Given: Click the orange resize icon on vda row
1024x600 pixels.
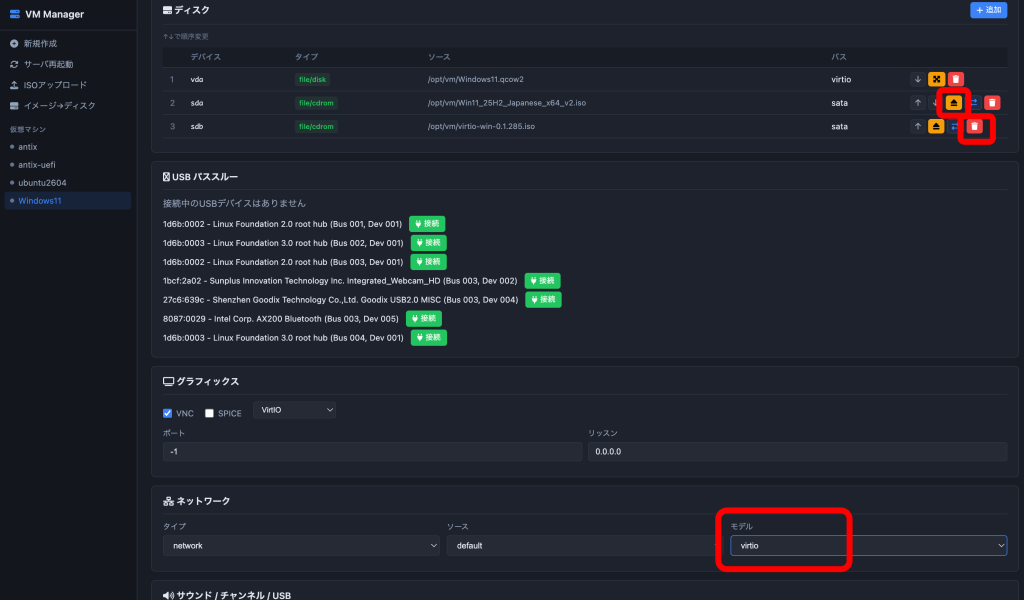Looking at the screenshot, I should [936, 80].
